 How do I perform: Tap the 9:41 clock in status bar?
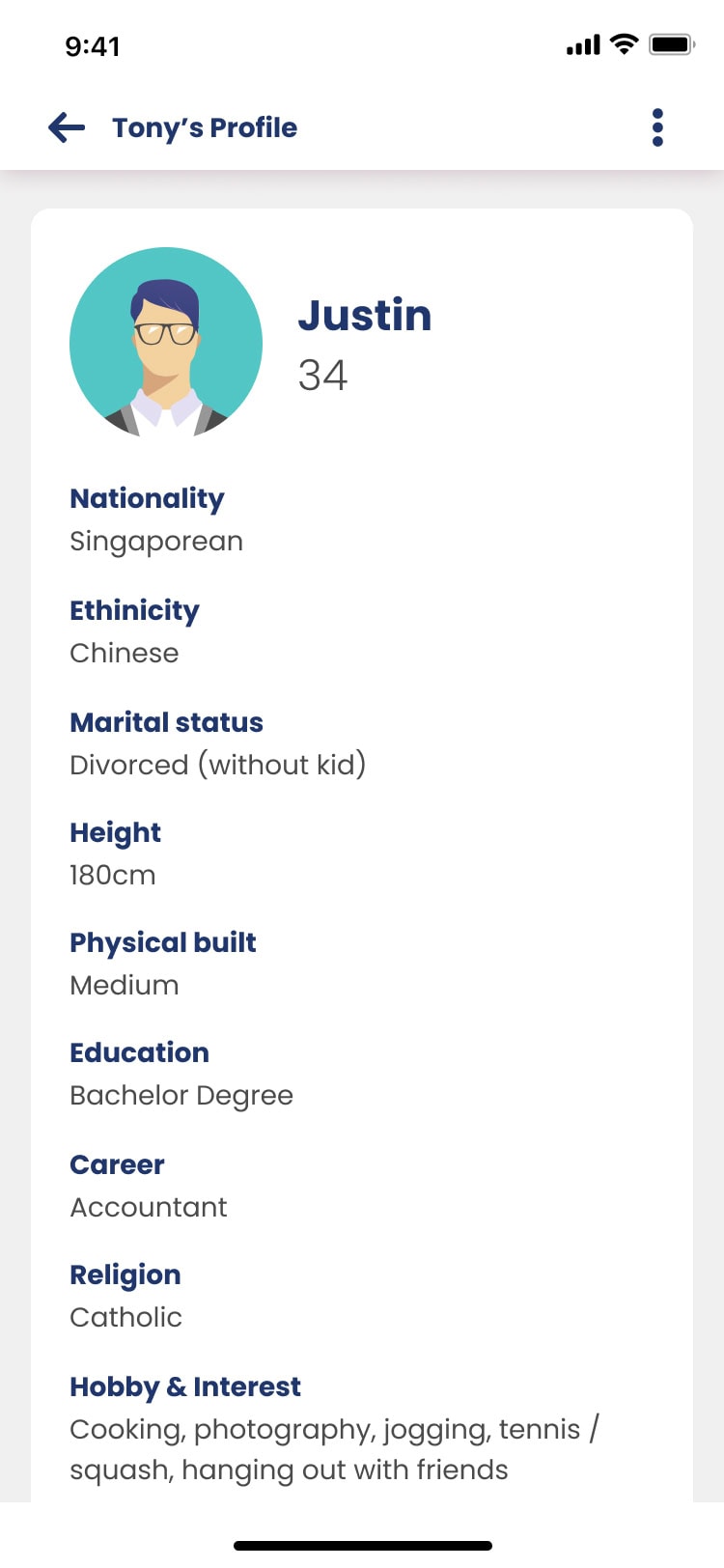(93, 46)
